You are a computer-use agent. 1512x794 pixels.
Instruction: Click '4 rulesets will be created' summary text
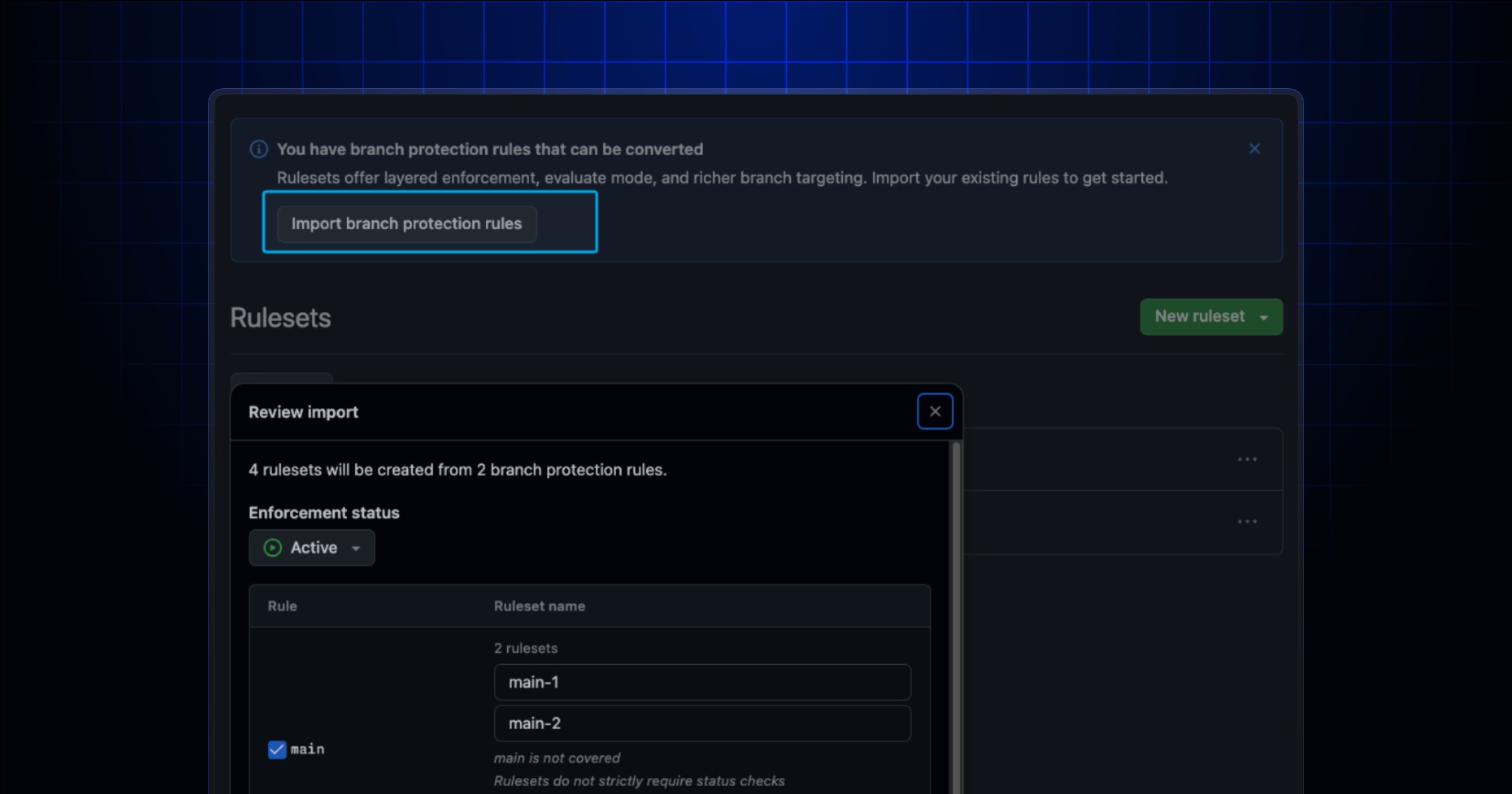point(457,470)
